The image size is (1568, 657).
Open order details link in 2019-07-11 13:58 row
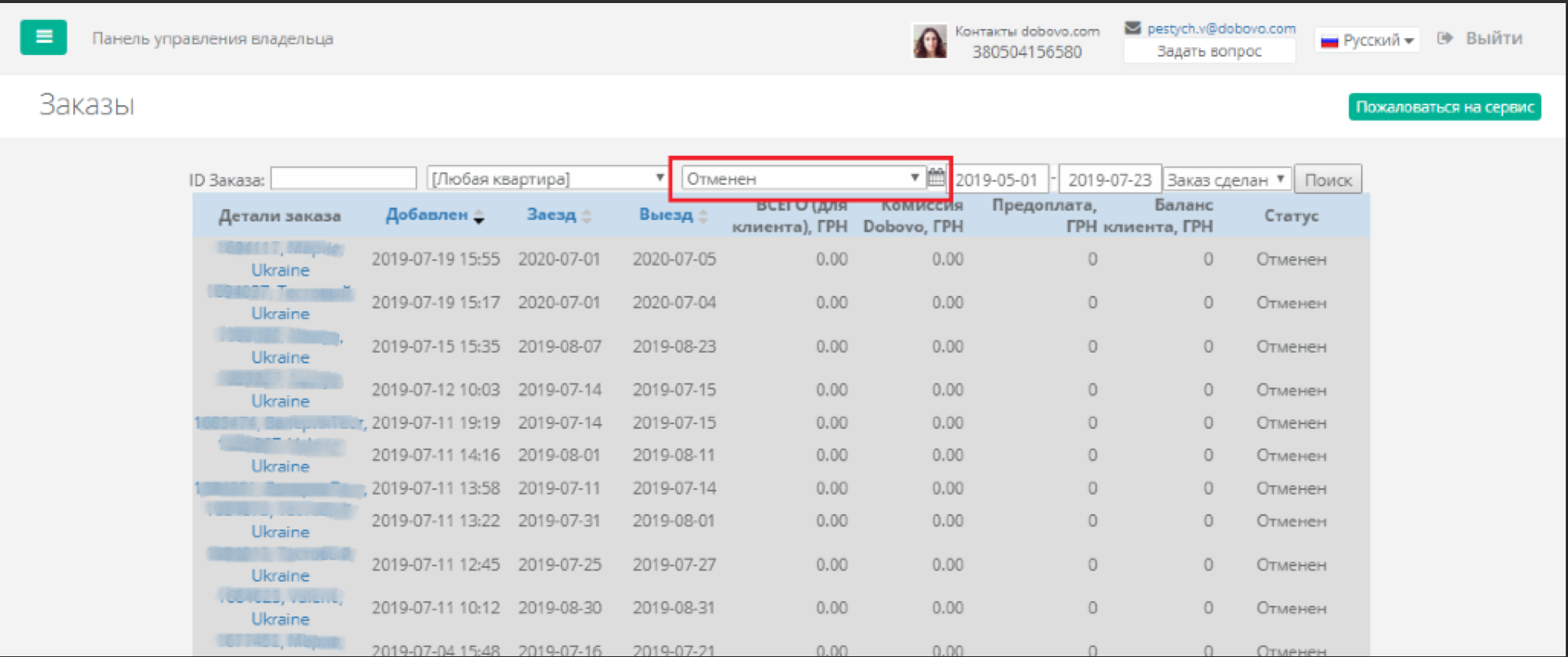[280, 488]
